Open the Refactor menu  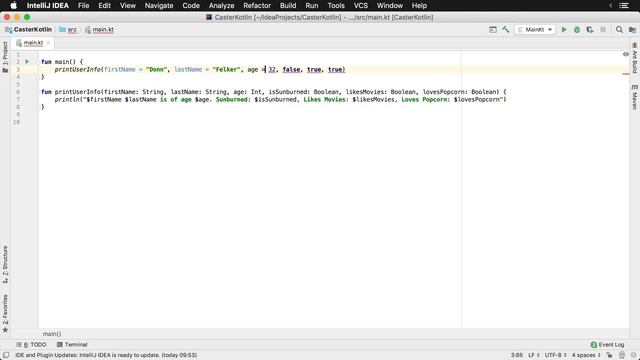(257, 6)
